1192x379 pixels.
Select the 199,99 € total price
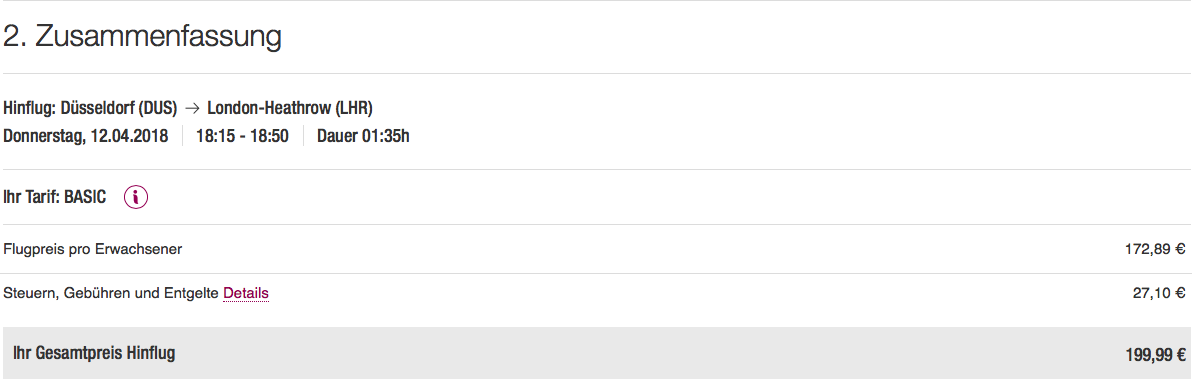(x=1156, y=354)
